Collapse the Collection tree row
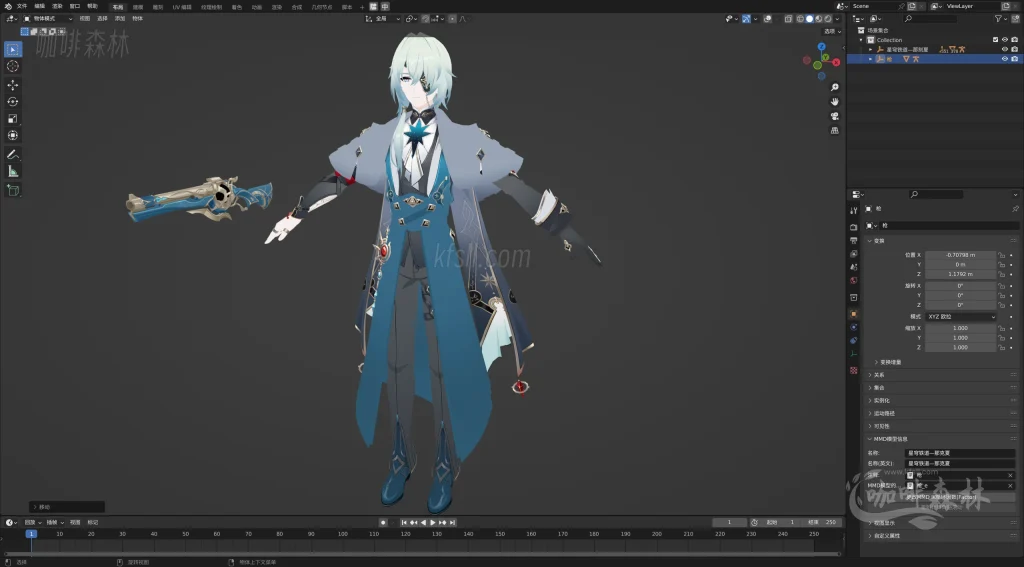The width and height of the screenshot is (1024, 567). coord(861,40)
